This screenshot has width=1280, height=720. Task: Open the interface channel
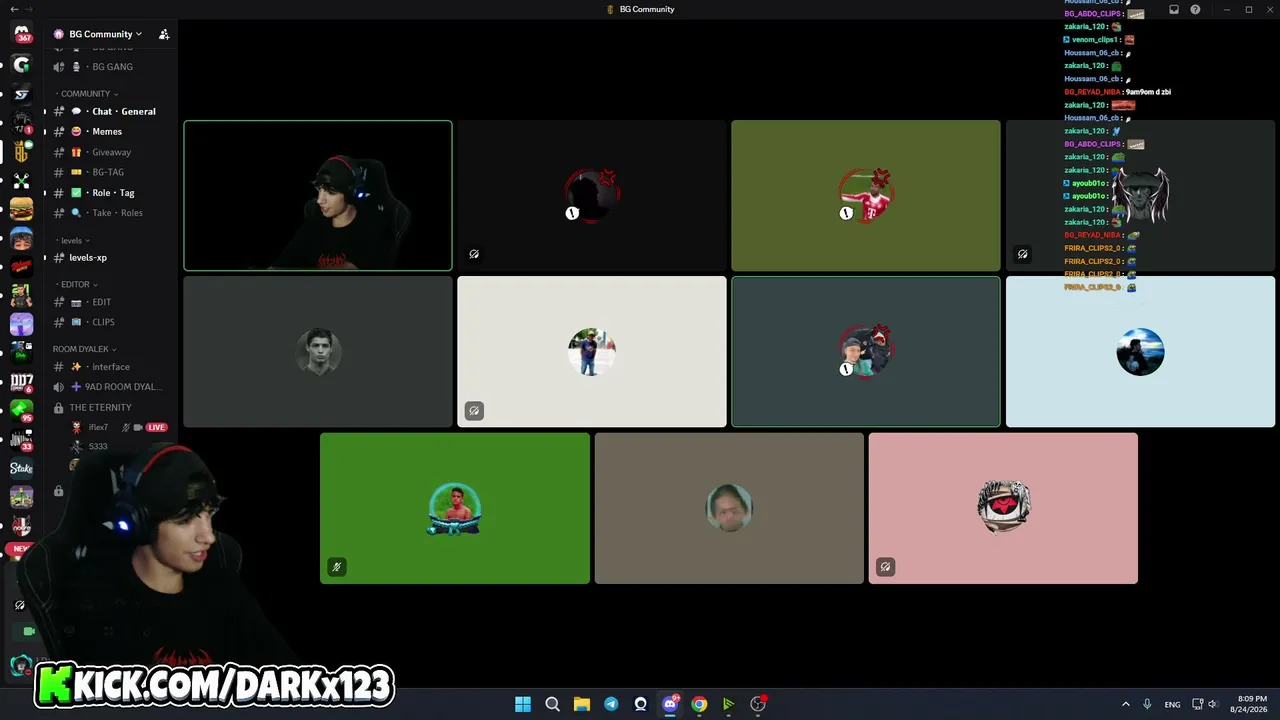tap(111, 367)
